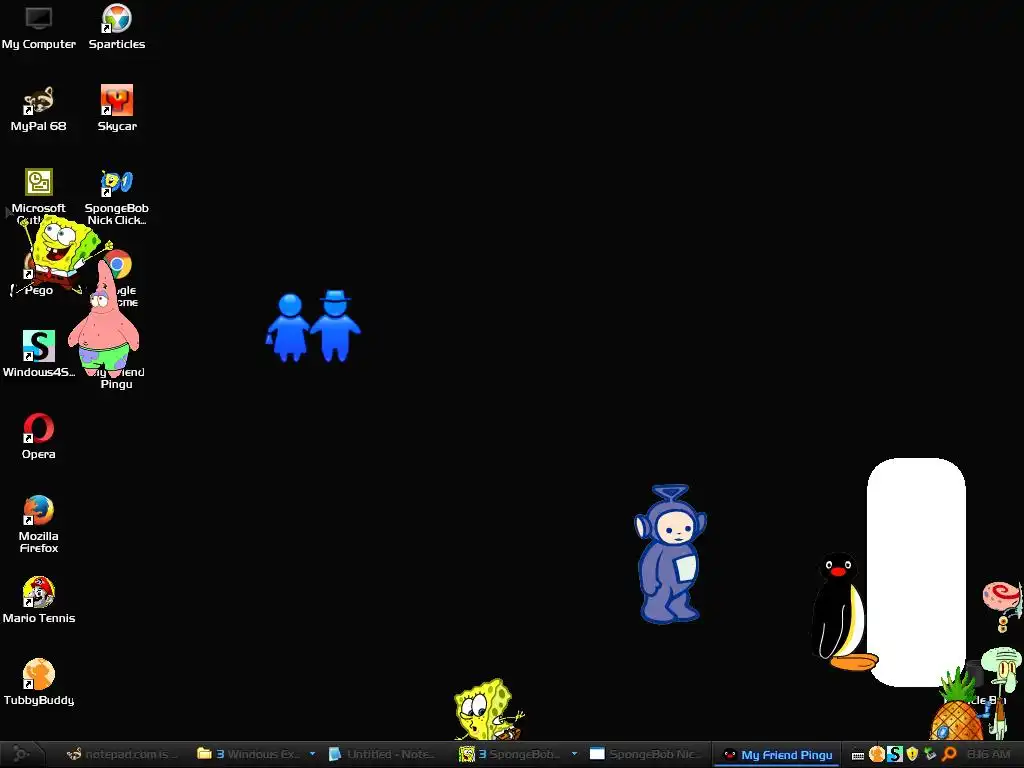This screenshot has width=1024, height=768.
Task: Click Pingu's white speech bubble
Action: [916, 572]
